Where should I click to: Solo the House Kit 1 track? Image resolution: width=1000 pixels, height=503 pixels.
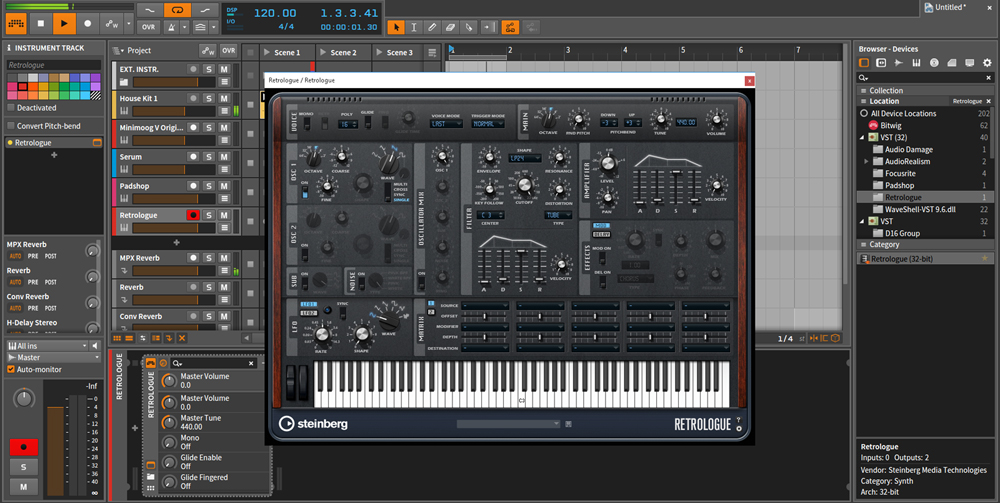point(208,99)
